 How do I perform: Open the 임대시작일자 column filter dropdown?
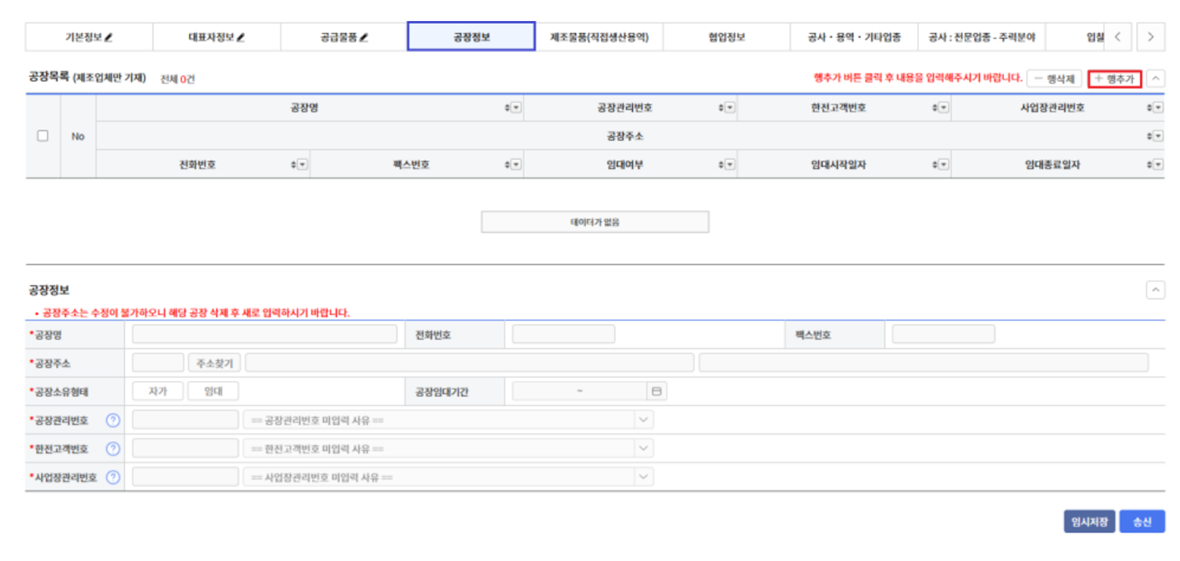[x=944, y=164]
